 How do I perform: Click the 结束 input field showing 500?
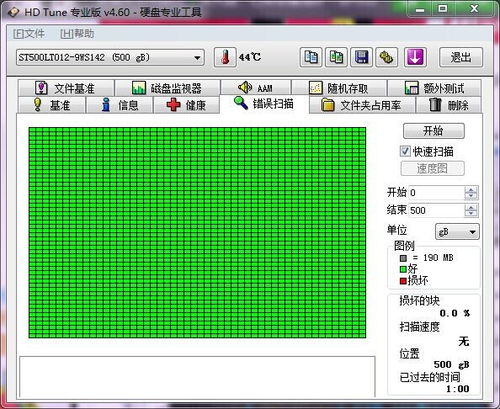pos(436,210)
